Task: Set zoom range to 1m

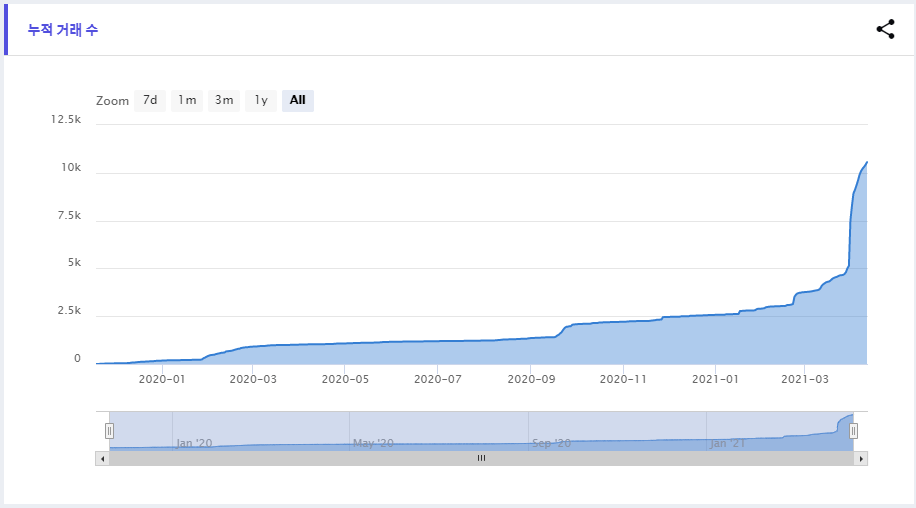Action: (x=187, y=100)
